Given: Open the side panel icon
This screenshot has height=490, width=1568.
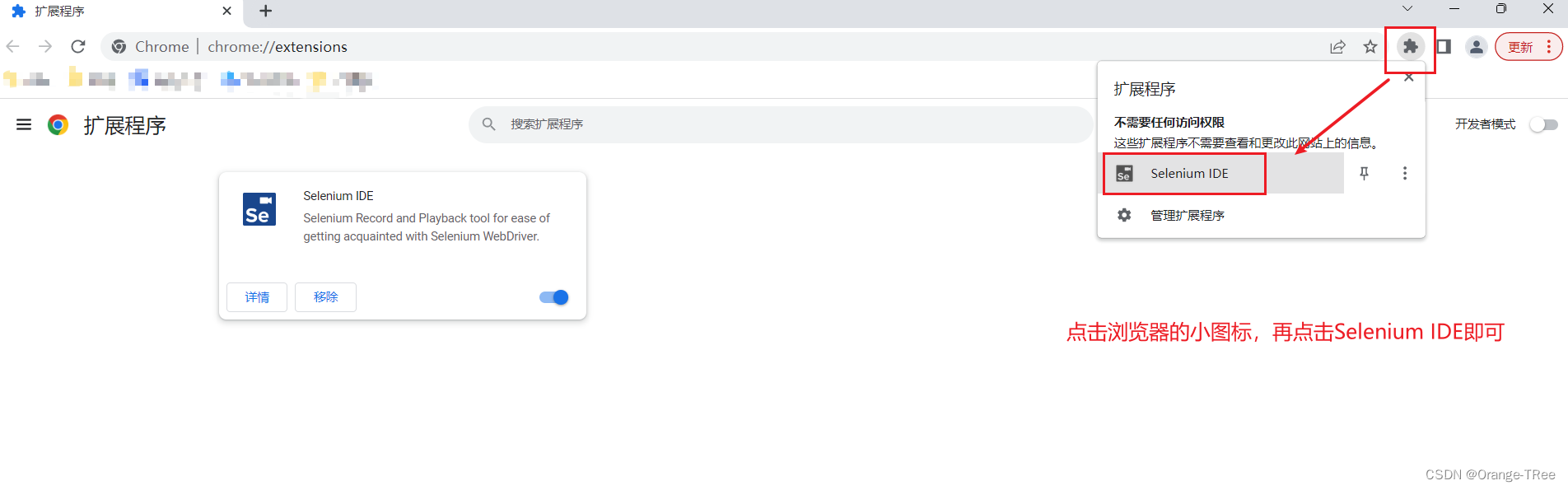Looking at the screenshot, I should click(x=1444, y=46).
